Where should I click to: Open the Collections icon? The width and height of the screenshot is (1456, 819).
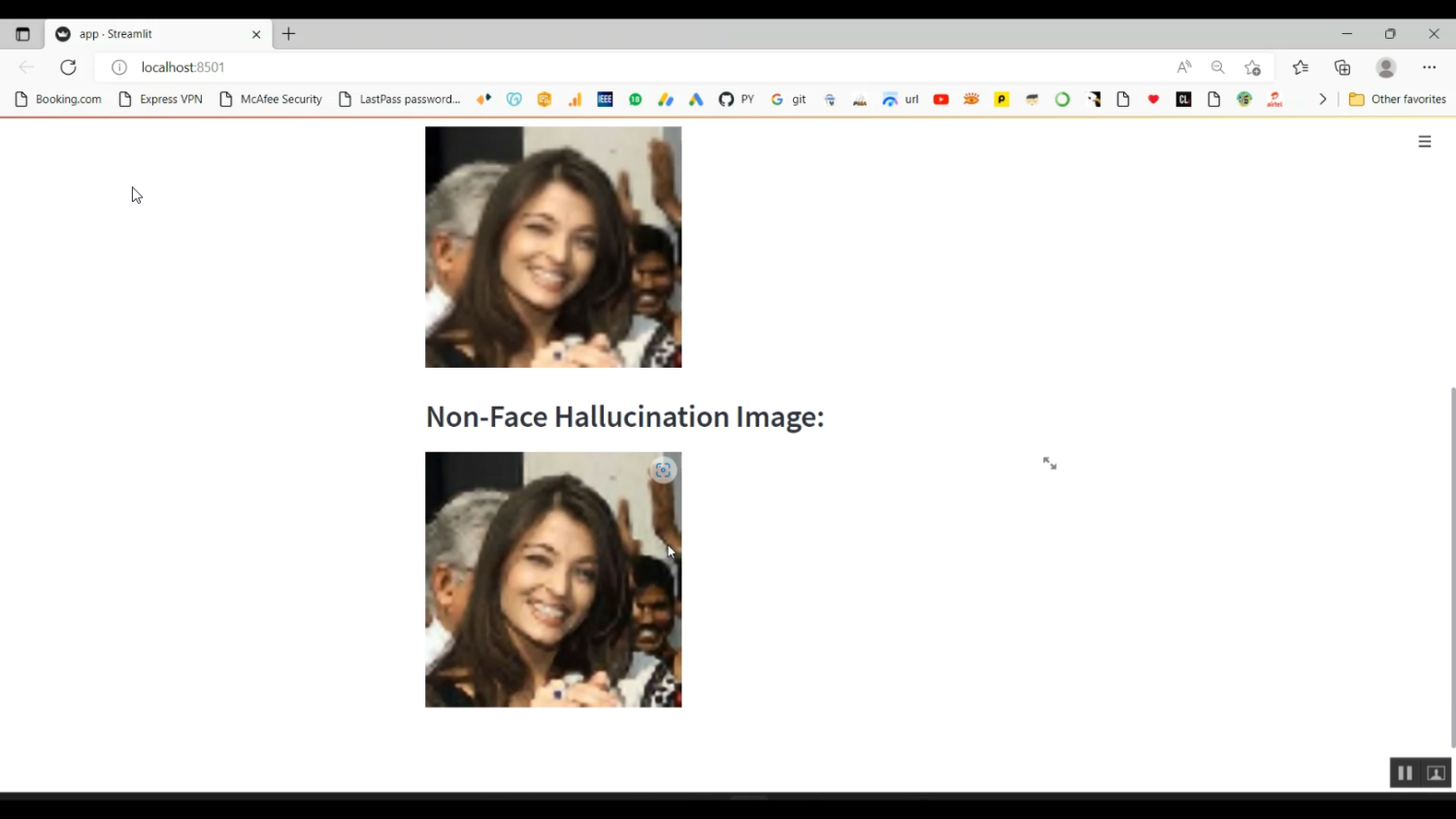point(1342,67)
